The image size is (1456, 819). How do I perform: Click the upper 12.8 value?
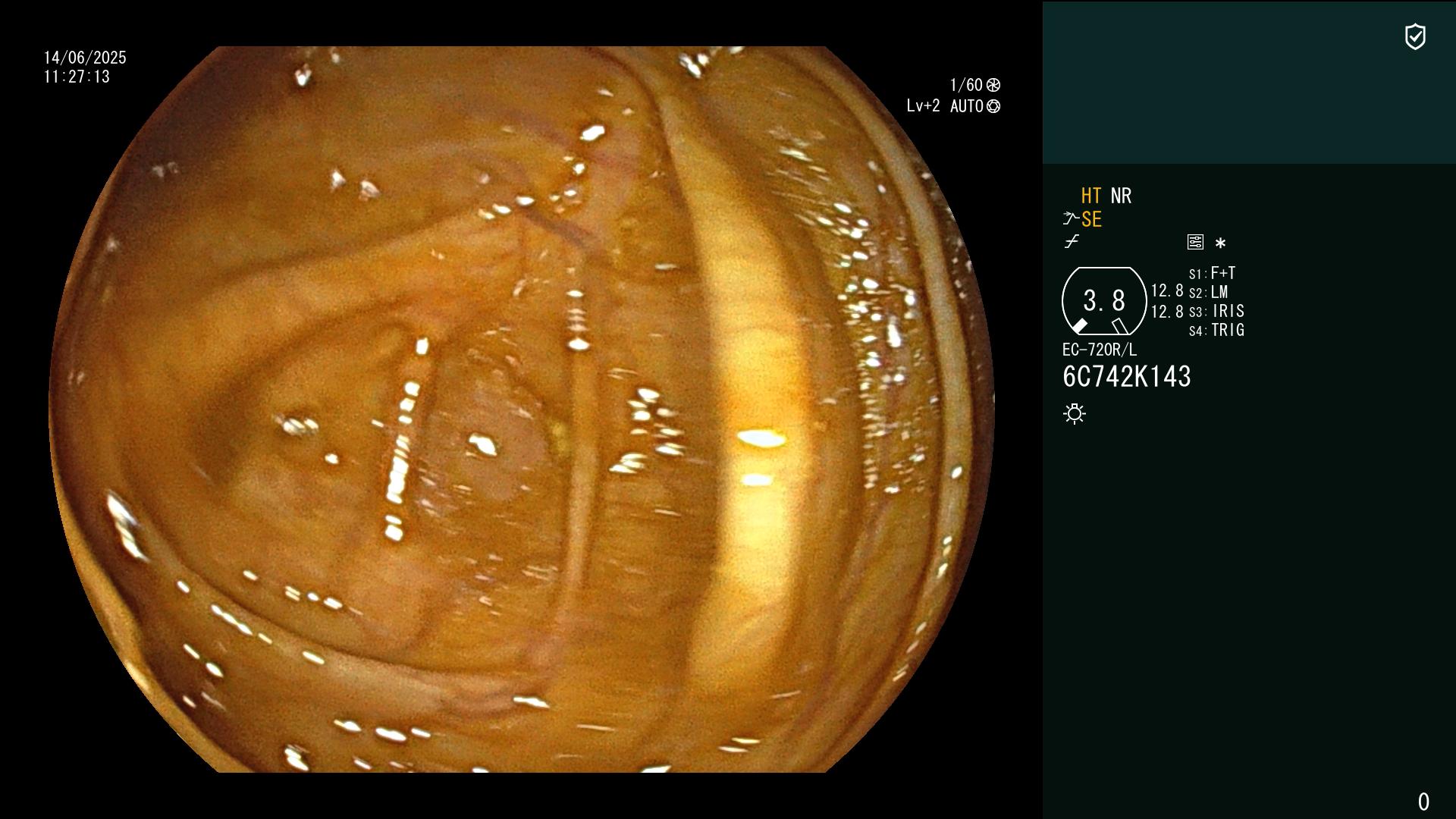[x=1167, y=290]
